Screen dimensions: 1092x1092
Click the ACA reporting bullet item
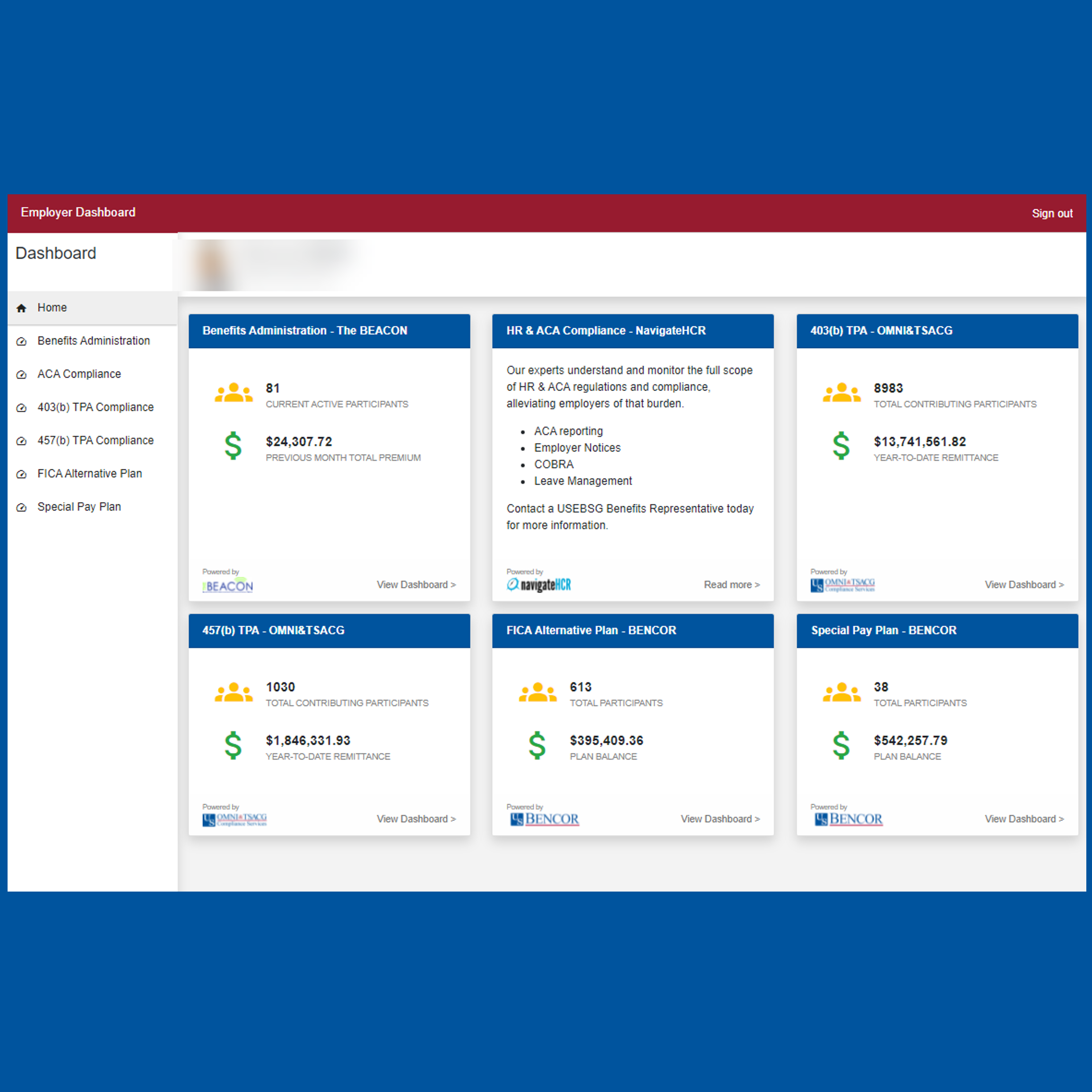568,431
